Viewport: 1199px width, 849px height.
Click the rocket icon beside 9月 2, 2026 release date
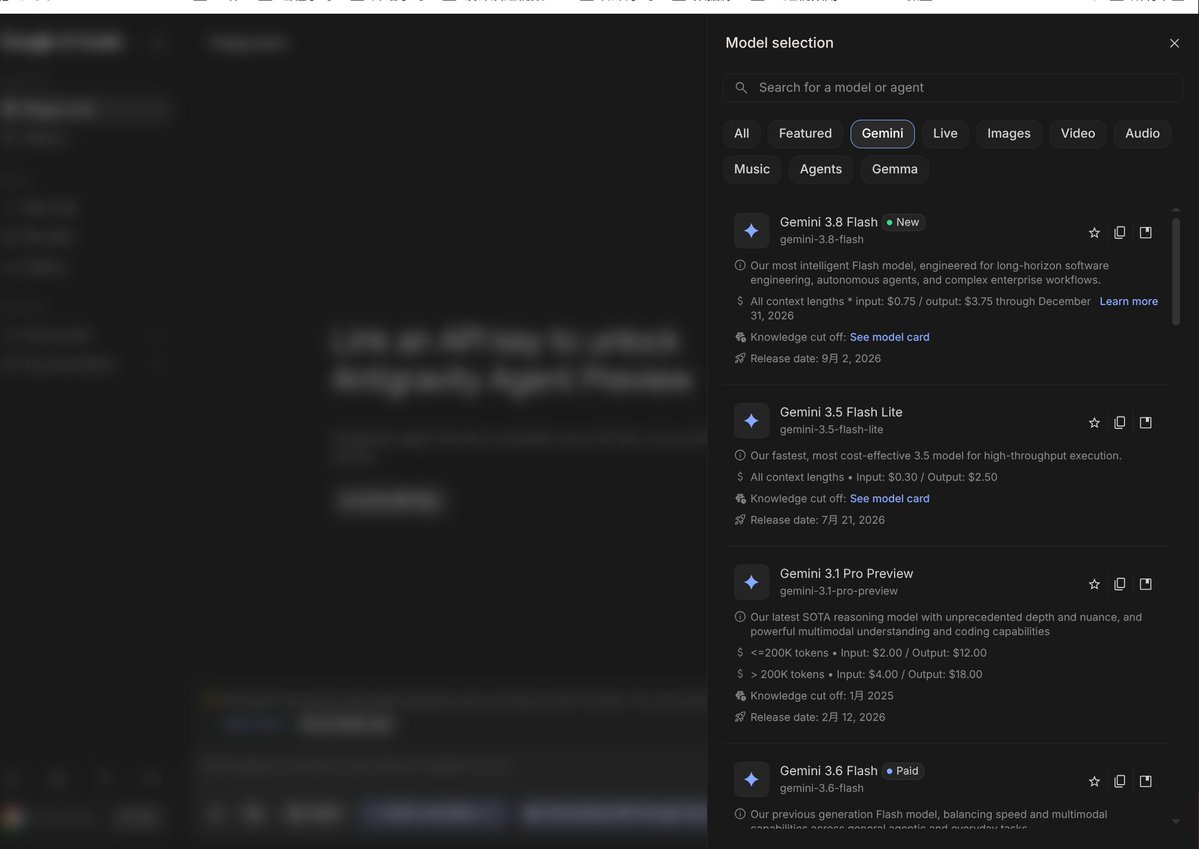point(739,358)
